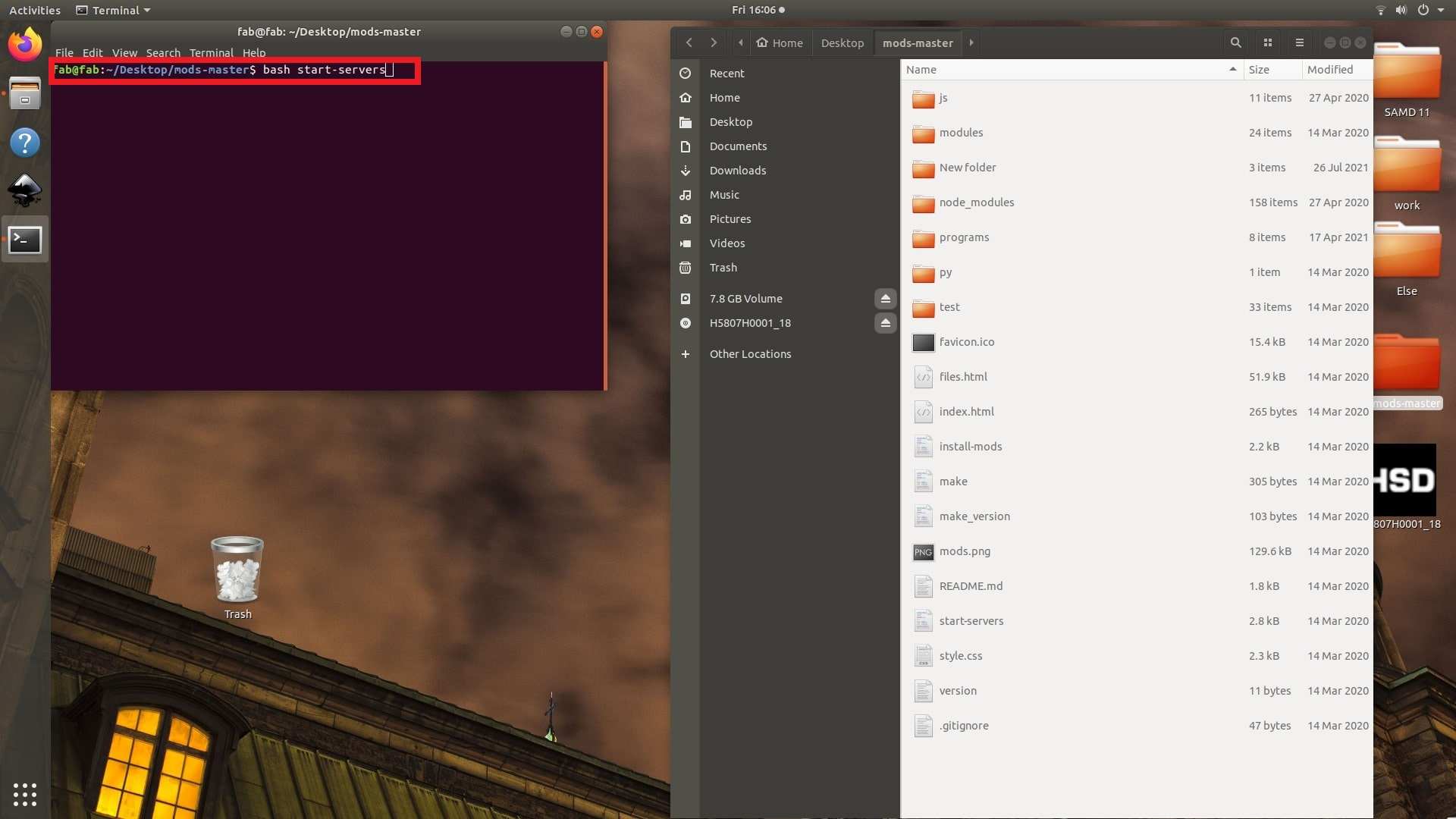
Task: Open the file manager hamburger menu
Action: coord(1299,42)
